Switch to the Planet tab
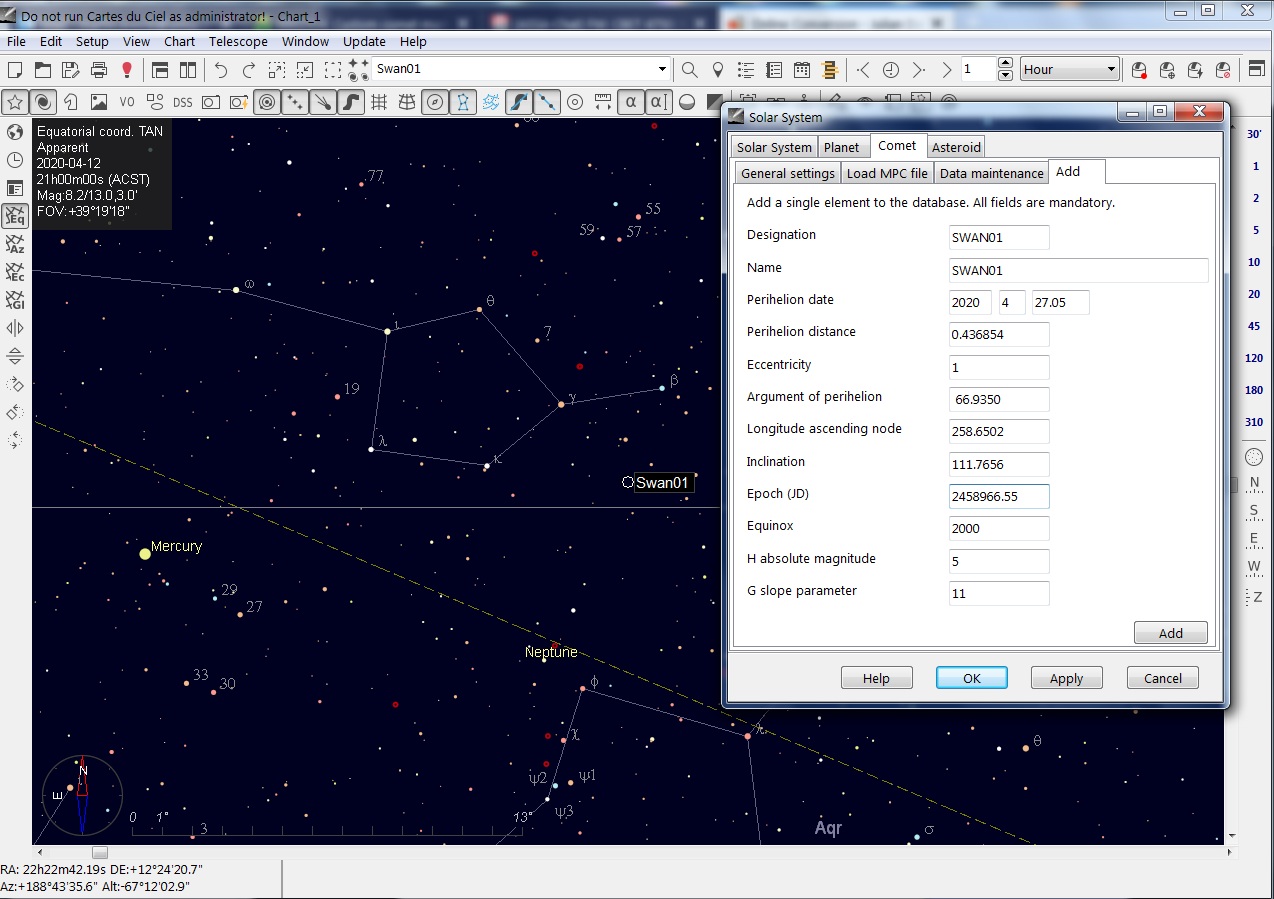Screen dimensions: 1274x899 pos(841,147)
